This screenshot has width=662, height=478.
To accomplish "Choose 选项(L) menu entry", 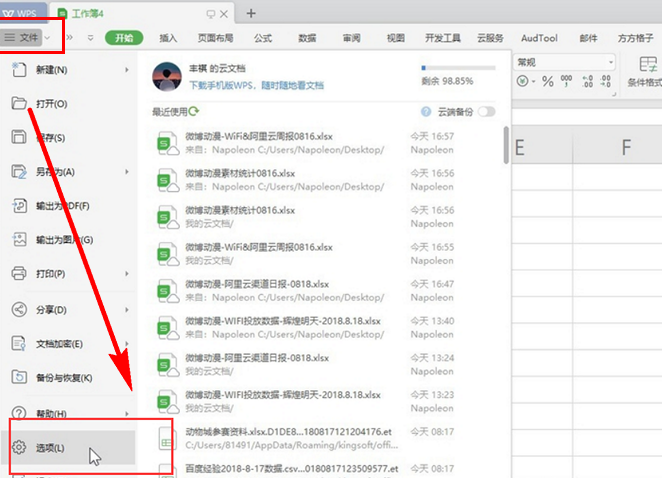I will click(68, 448).
